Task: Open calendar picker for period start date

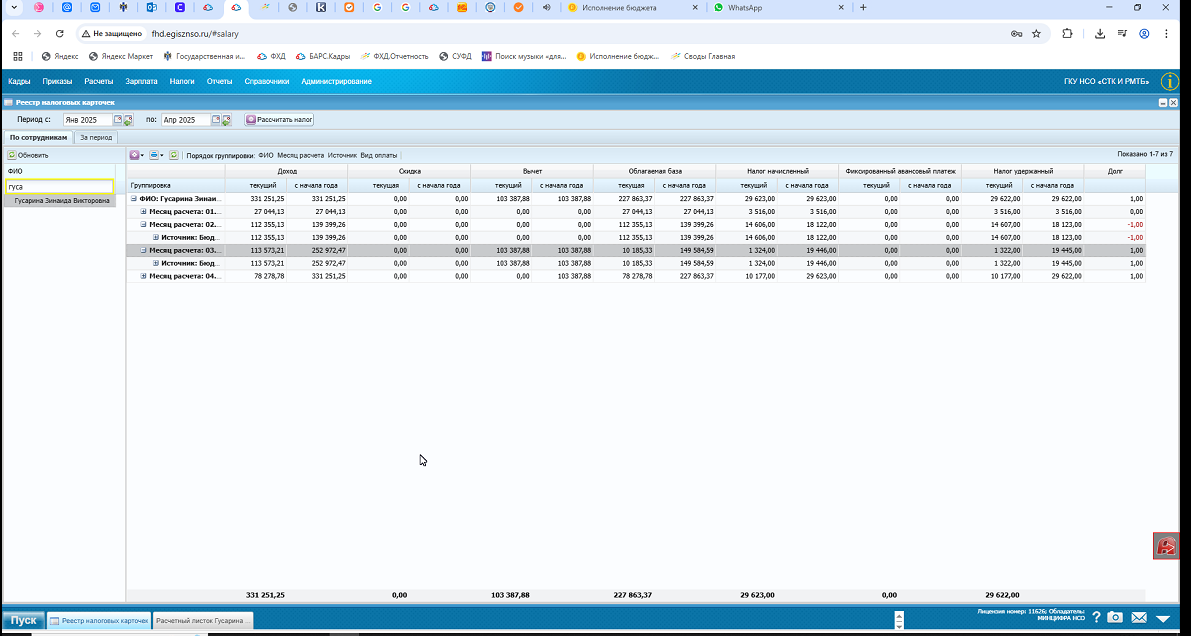Action: click(118, 119)
